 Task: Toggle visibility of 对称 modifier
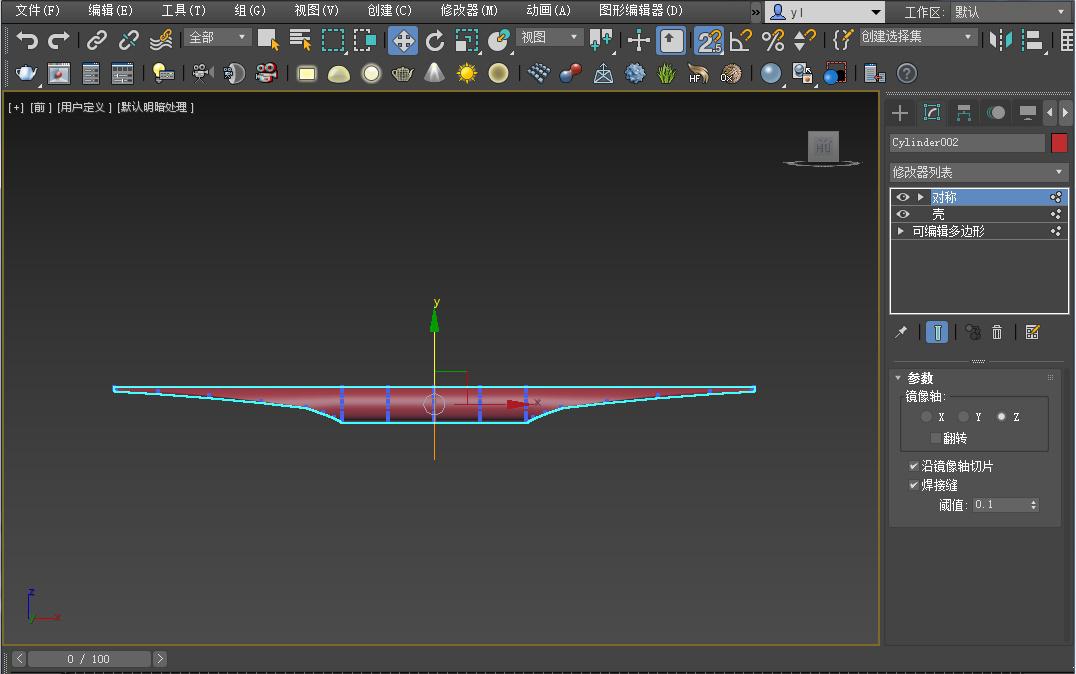coord(902,197)
